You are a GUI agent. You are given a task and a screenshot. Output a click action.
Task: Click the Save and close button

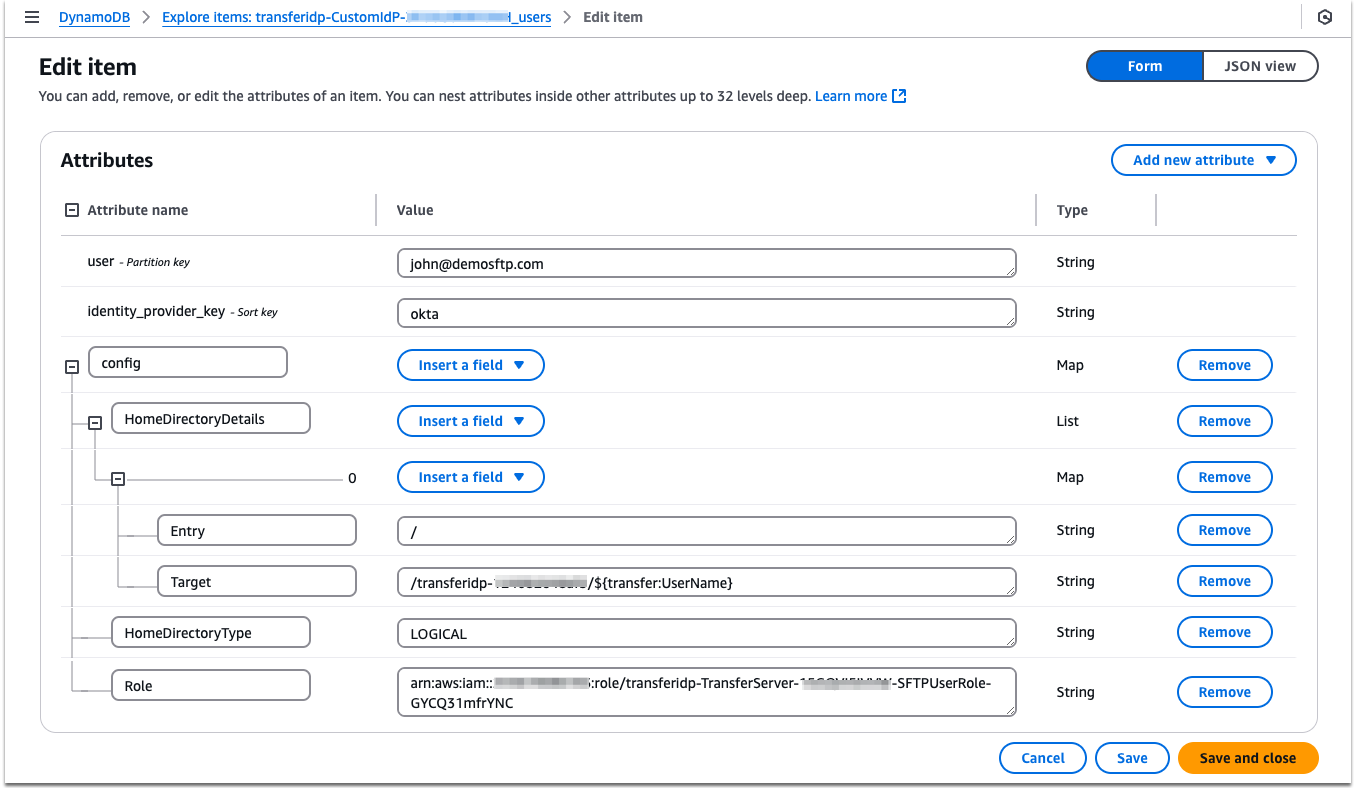click(x=1247, y=757)
